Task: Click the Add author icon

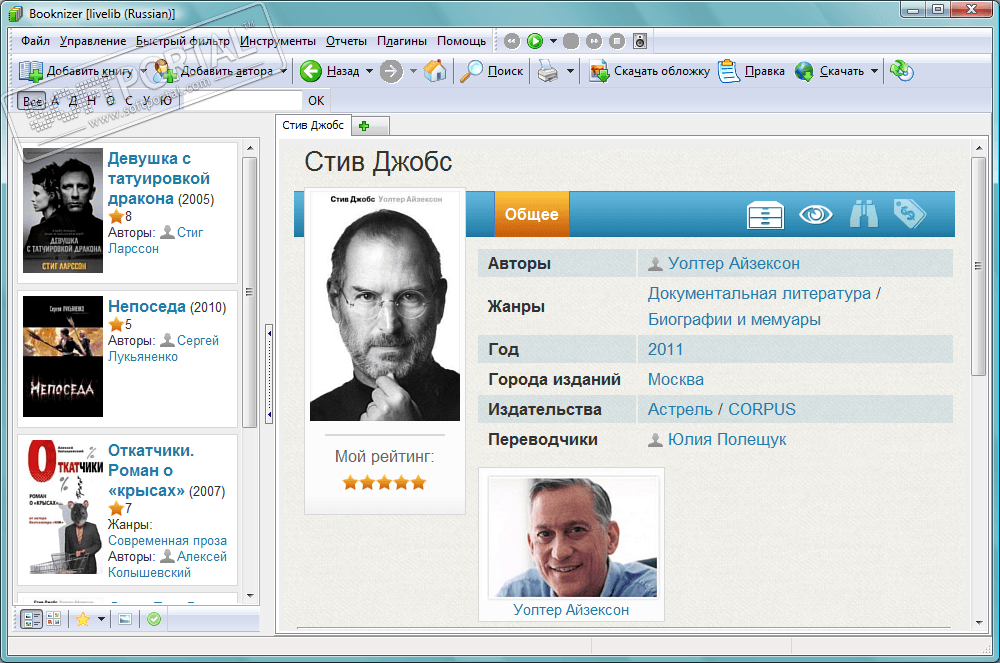Action: [165, 71]
